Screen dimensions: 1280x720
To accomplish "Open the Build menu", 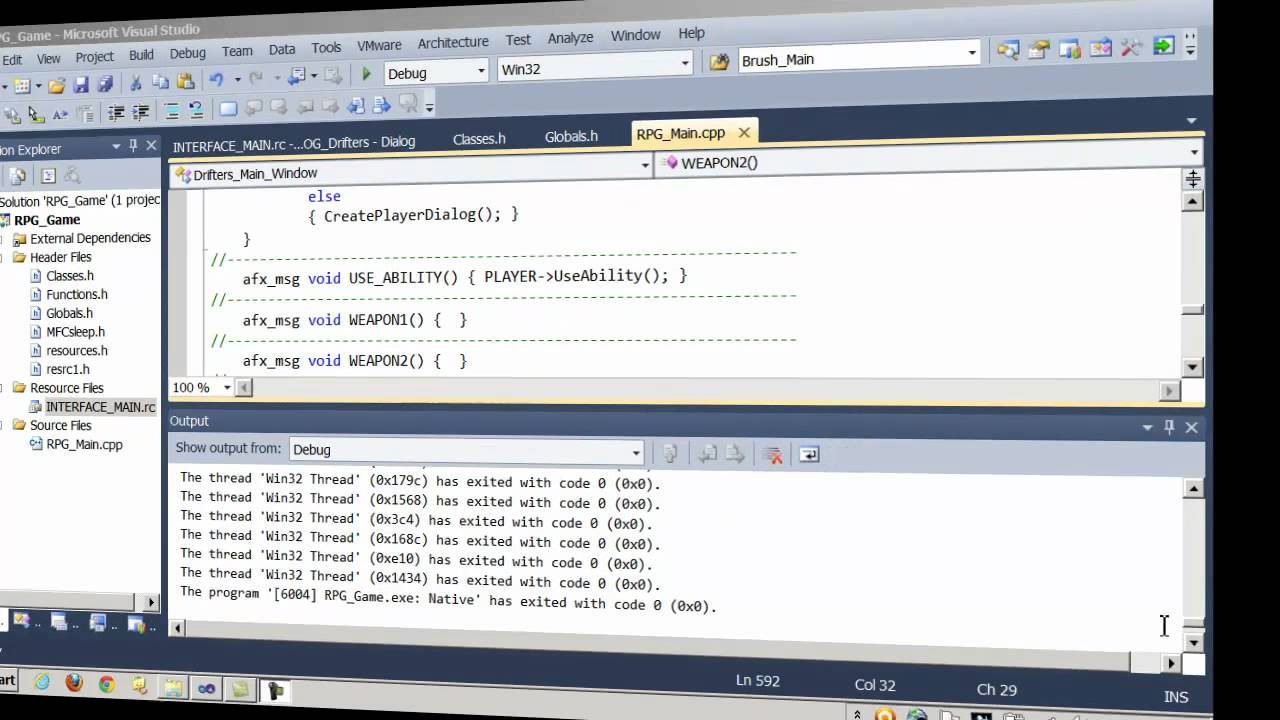I will 141,55.
